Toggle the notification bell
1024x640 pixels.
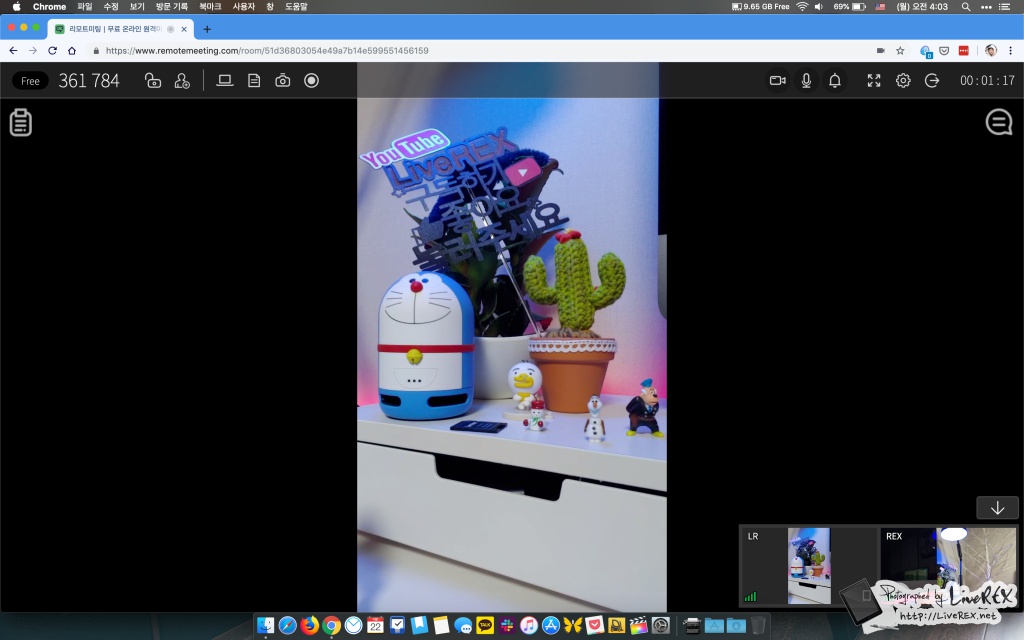point(835,80)
